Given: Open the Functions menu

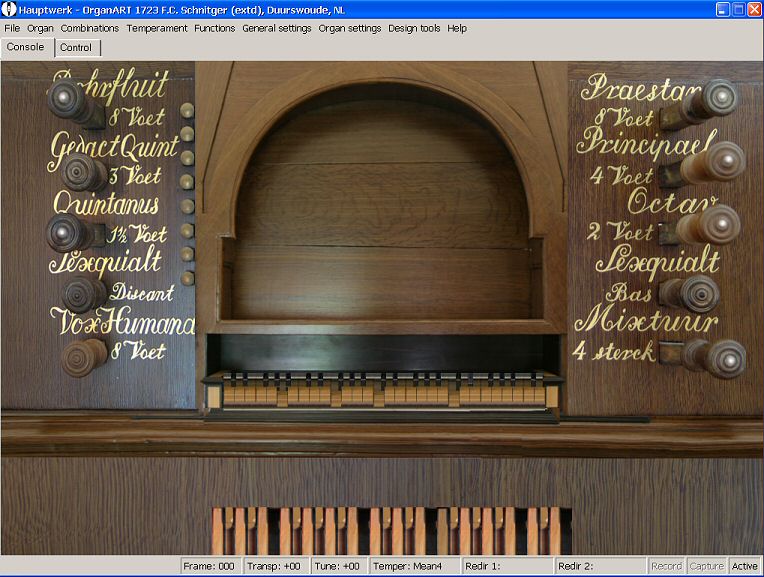Looking at the screenshot, I should tap(214, 28).
